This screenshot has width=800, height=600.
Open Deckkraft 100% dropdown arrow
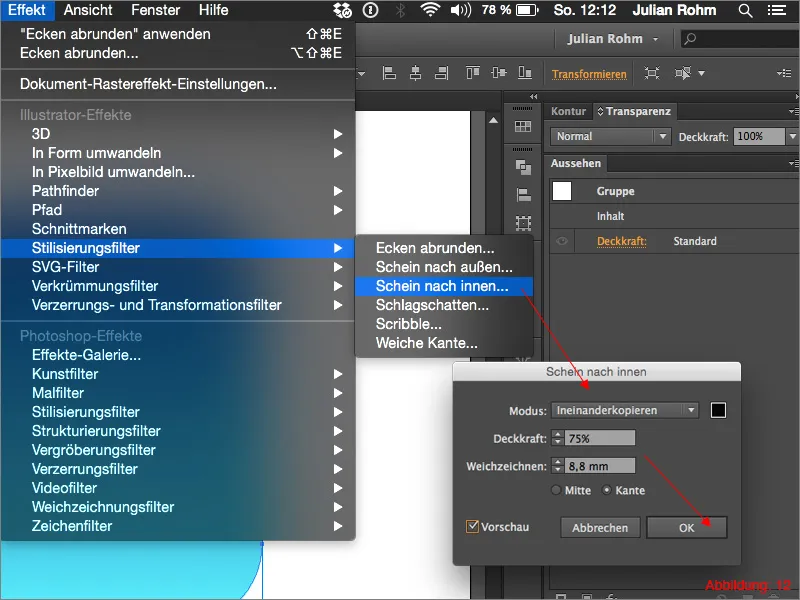(x=792, y=136)
